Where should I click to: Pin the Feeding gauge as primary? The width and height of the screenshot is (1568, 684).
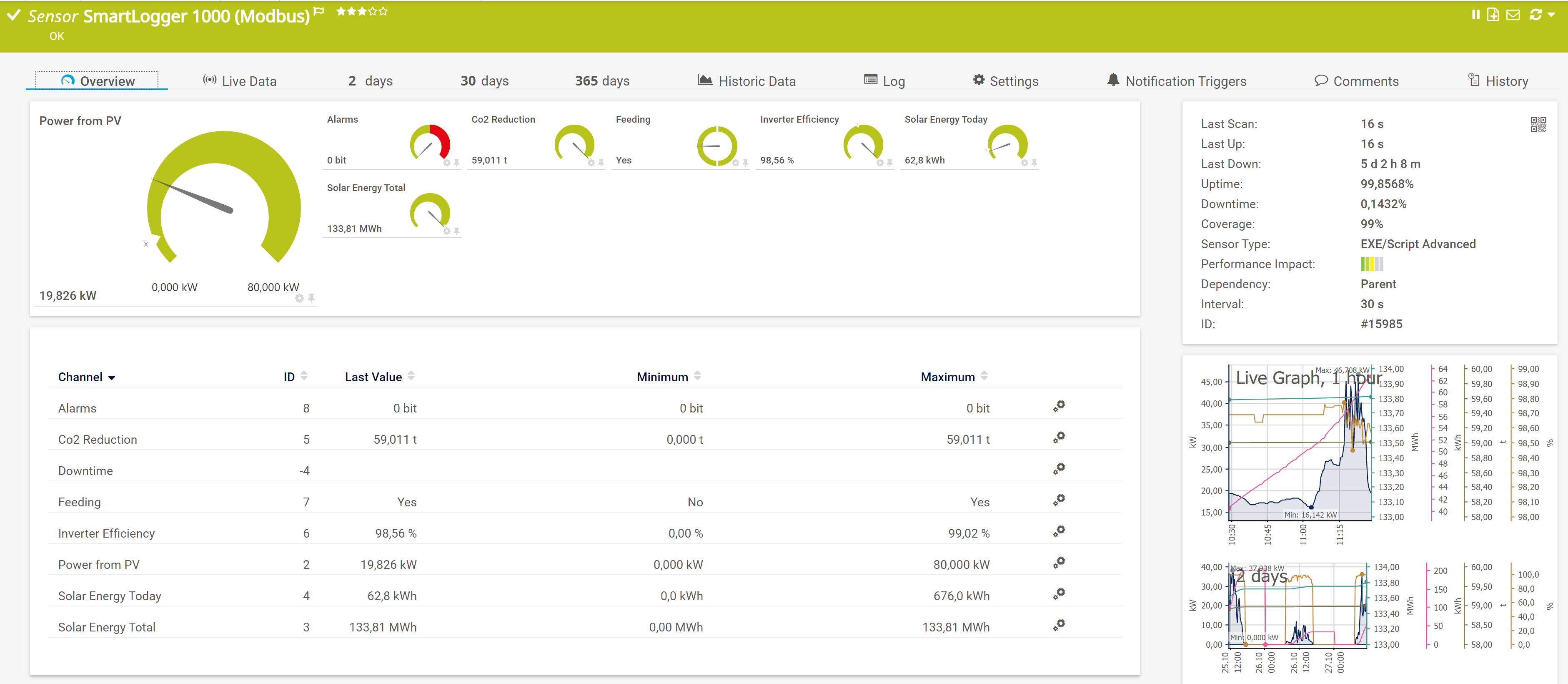pos(745,163)
